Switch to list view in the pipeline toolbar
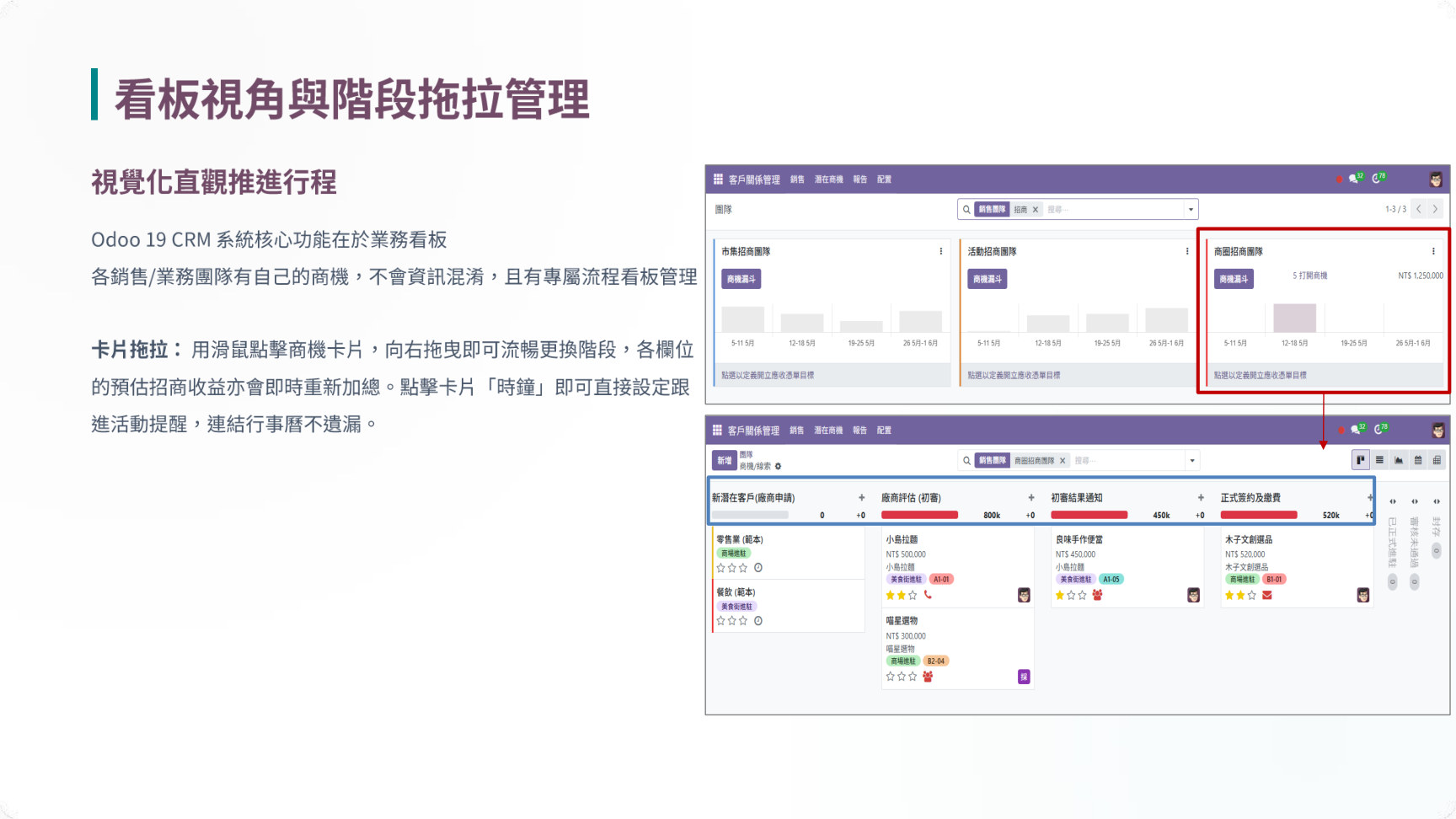The height and width of the screenshot is (819, 1456). point(1379,460)
